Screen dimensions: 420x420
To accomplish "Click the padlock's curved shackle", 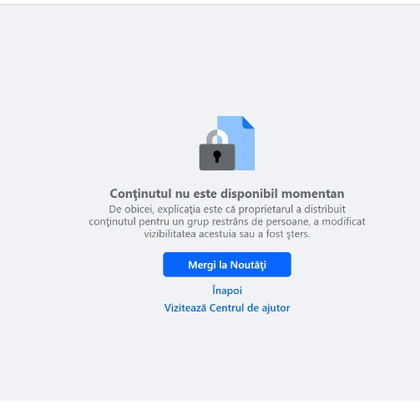I will click(x=217, y=137).
